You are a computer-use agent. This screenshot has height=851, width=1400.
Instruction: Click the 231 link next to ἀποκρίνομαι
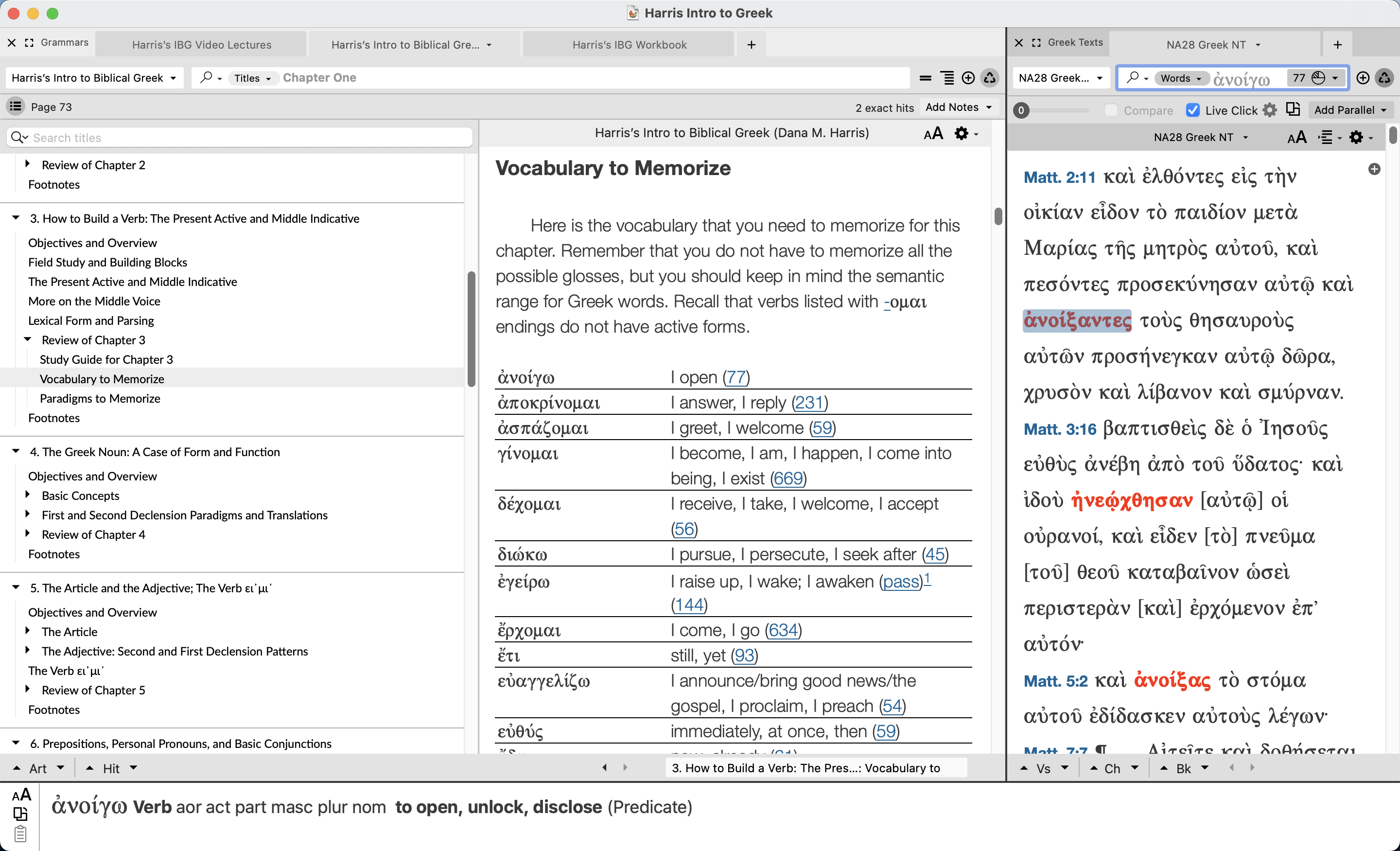click(809, 403)
